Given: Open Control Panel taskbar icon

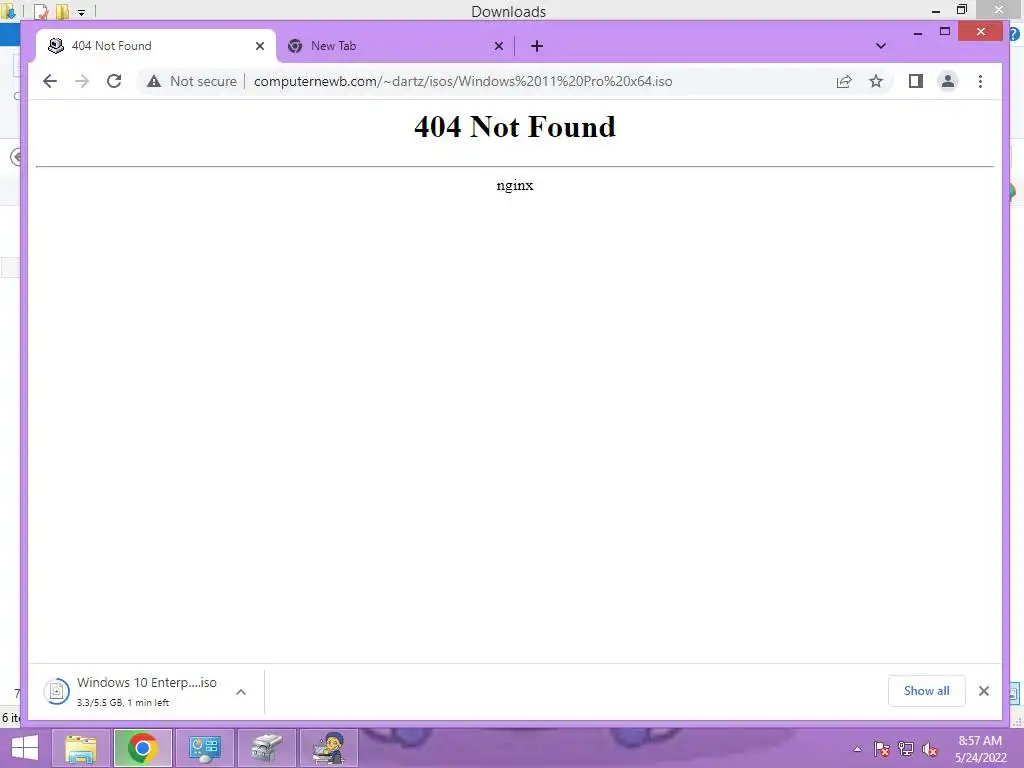Looking at the screenshot, I should click(x=204, y=748).
